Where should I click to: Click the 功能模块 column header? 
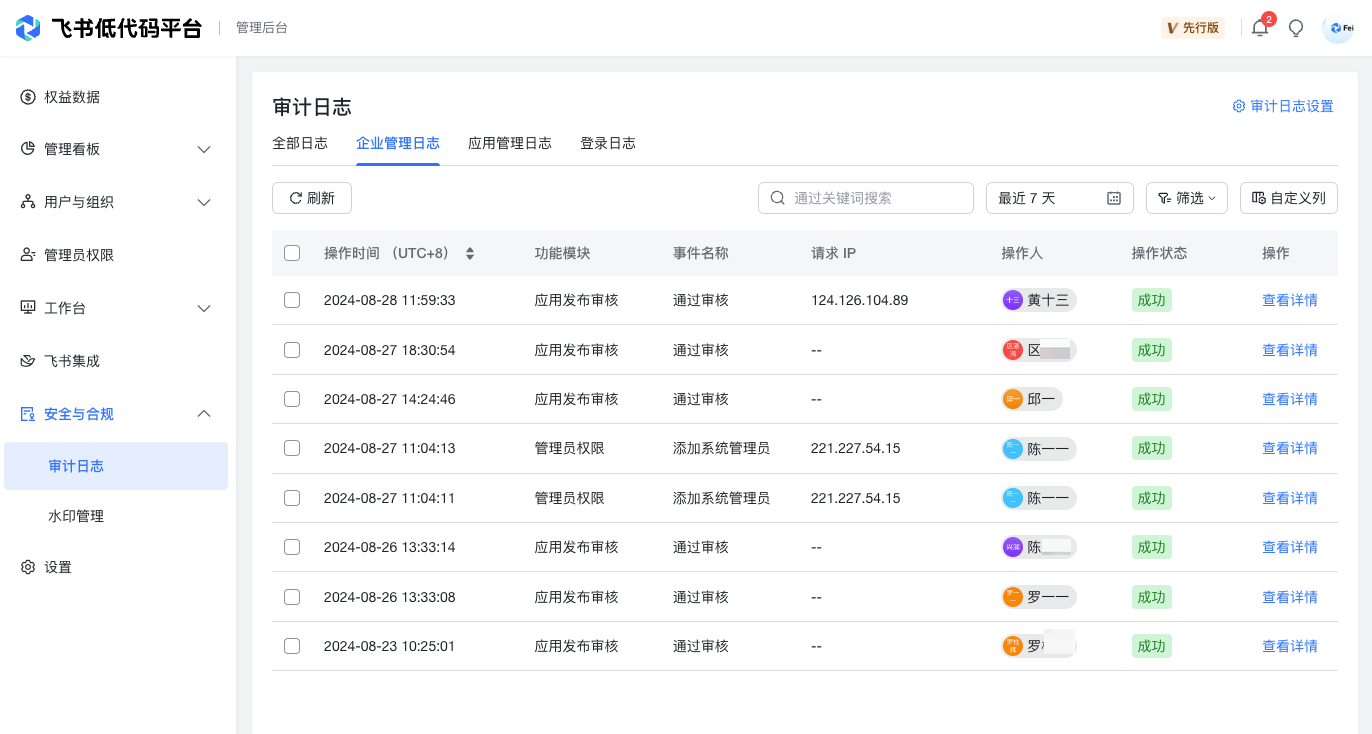(x=563, y=253)
